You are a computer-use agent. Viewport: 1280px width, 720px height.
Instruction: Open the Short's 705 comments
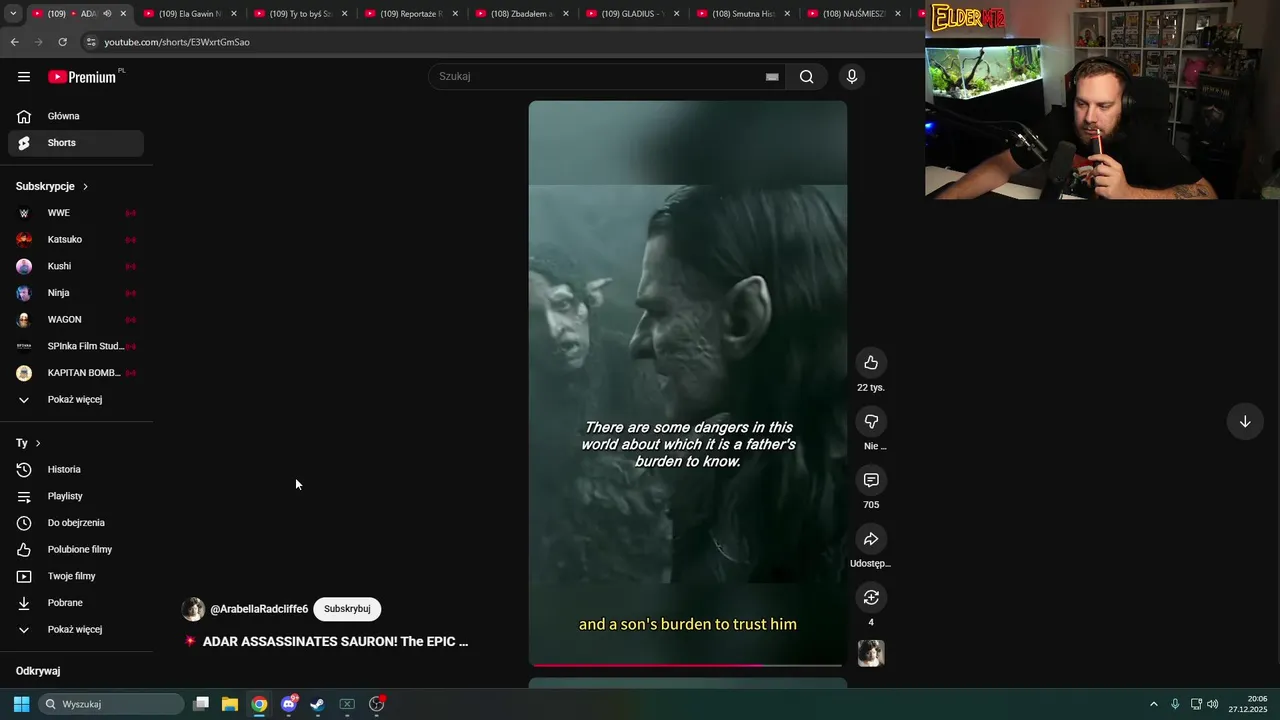(871, 481)
